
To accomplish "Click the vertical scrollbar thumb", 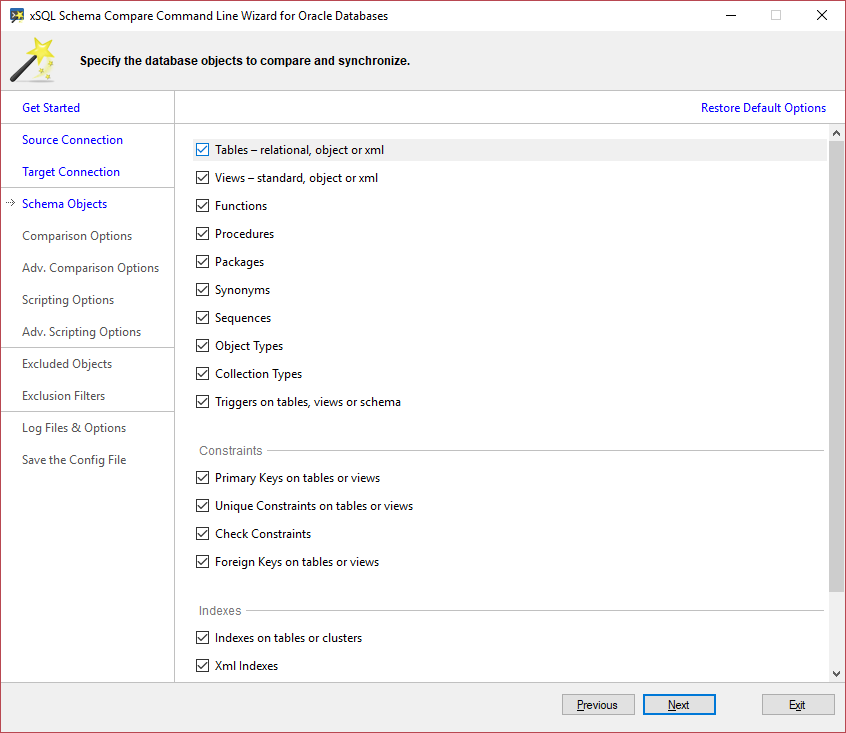I will point(836,367).
